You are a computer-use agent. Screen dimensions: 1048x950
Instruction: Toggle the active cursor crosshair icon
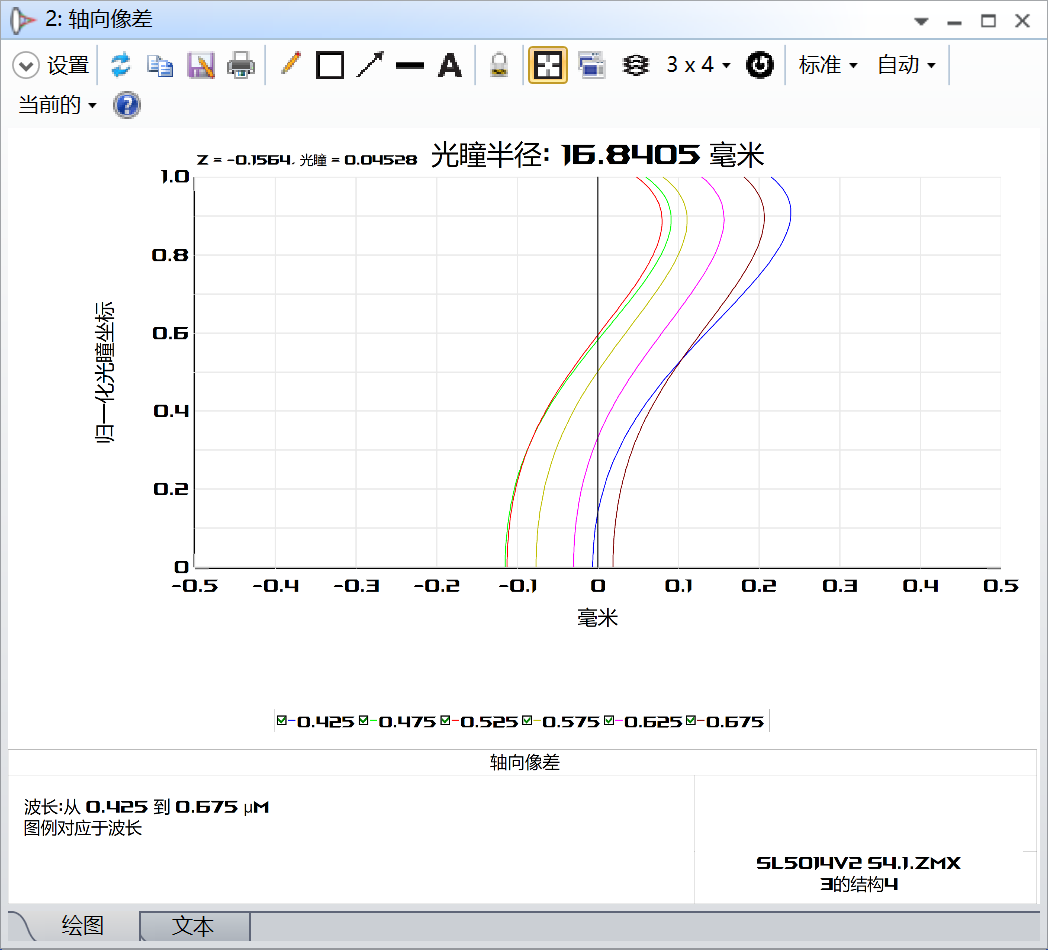tap(548, 65)
